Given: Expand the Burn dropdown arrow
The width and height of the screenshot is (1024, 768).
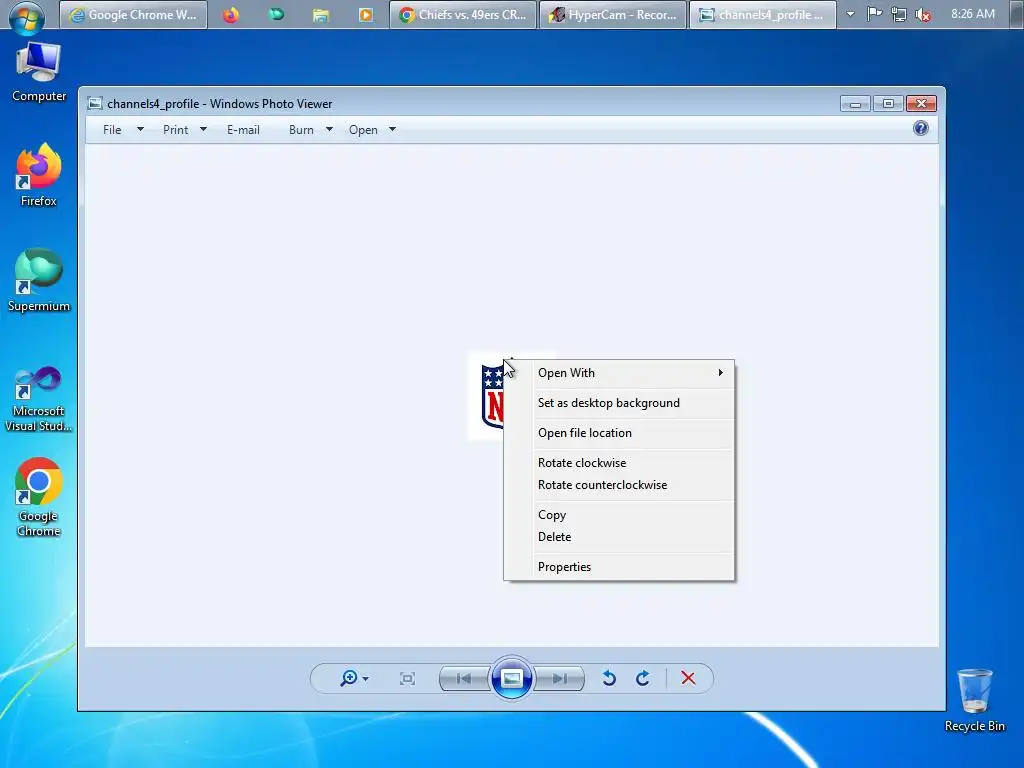Looking at the screenshot, I should pos(329,129).
